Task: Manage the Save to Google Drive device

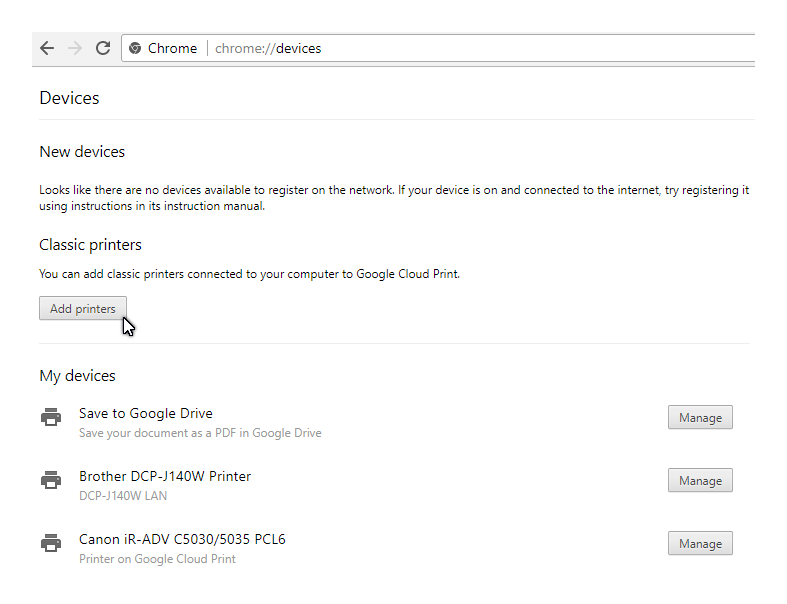Action: point(700,417)
